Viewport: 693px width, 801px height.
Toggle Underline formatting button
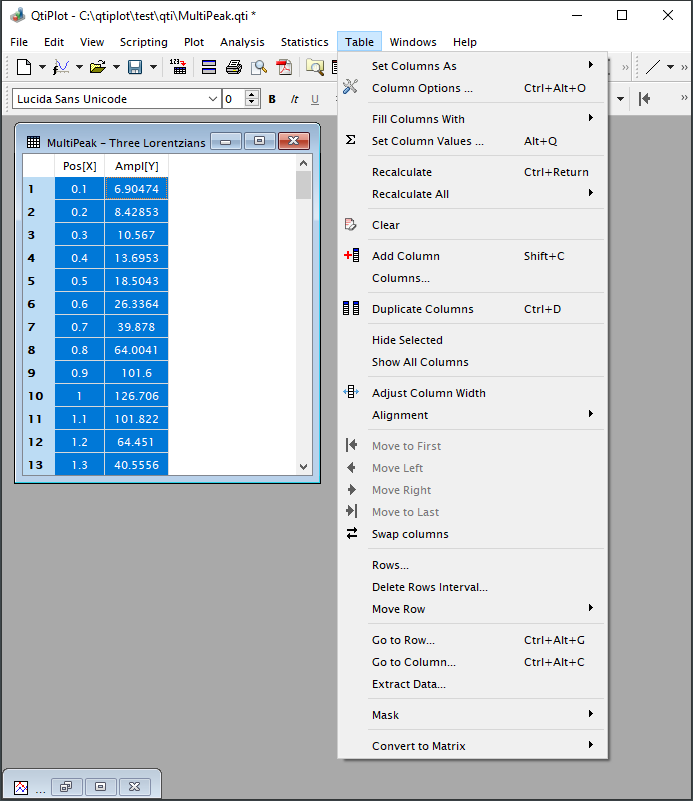tap(315, 99)
